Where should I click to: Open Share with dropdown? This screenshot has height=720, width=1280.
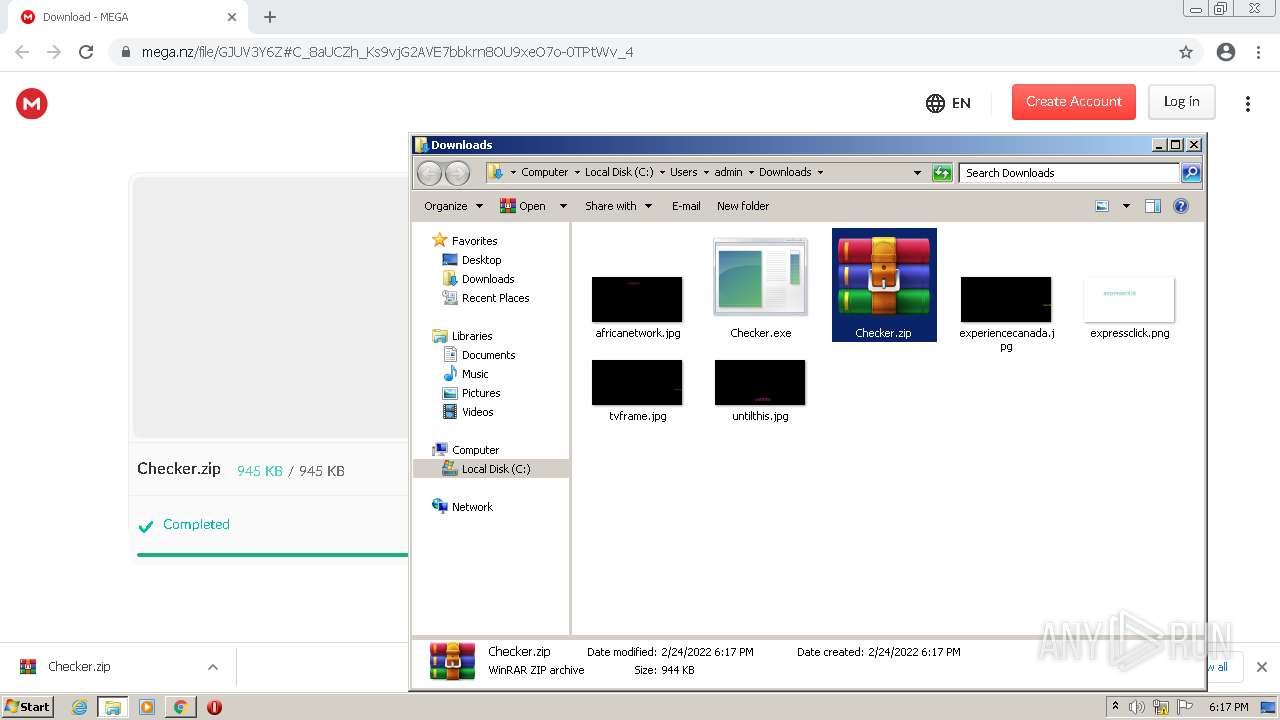[x=618, y=206]
